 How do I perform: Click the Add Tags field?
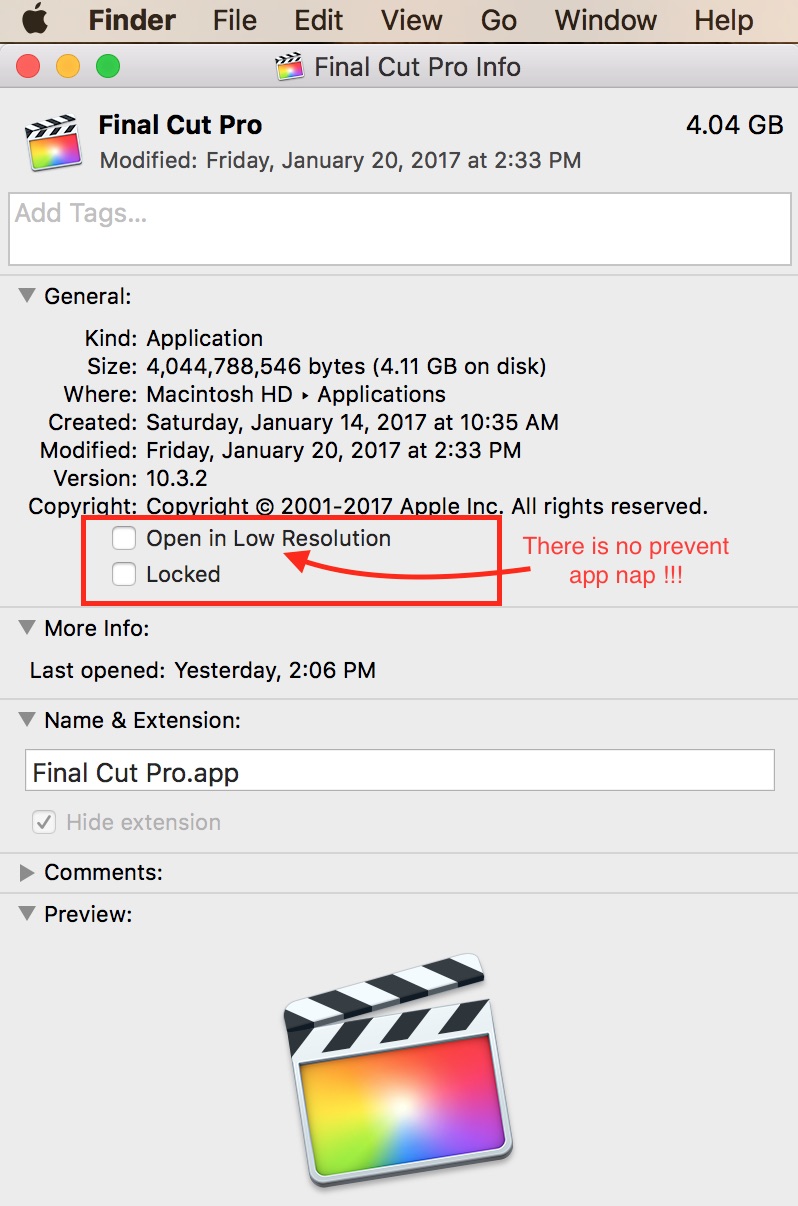point(399,228)
